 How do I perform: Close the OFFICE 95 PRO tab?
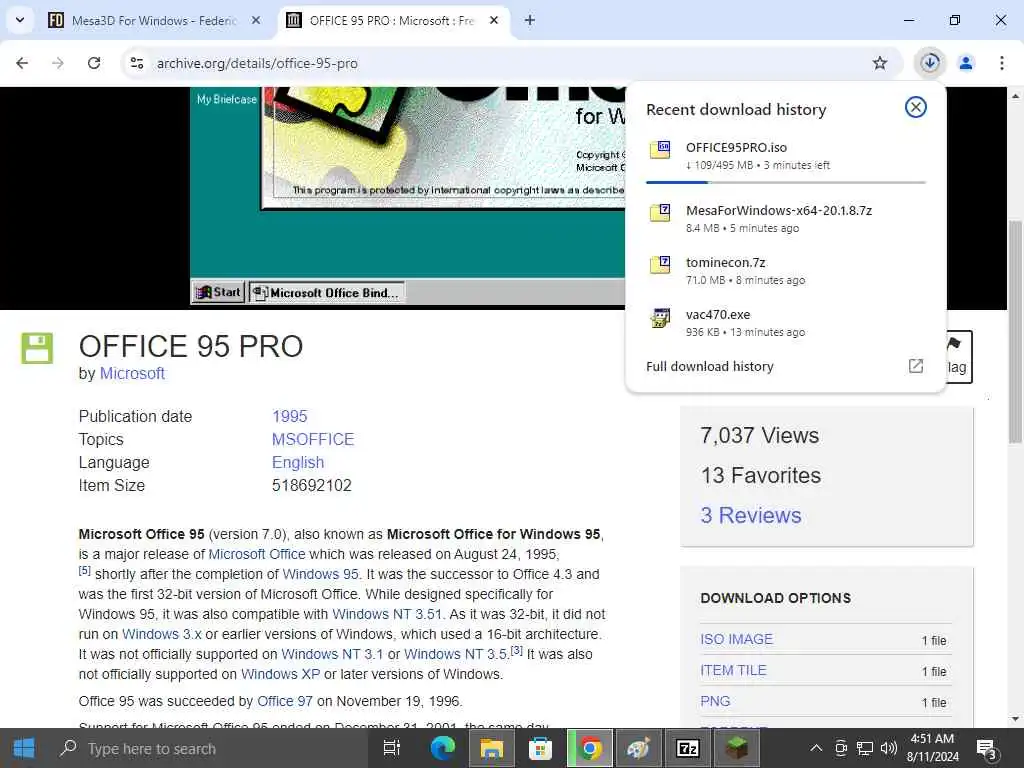[494, 20]
